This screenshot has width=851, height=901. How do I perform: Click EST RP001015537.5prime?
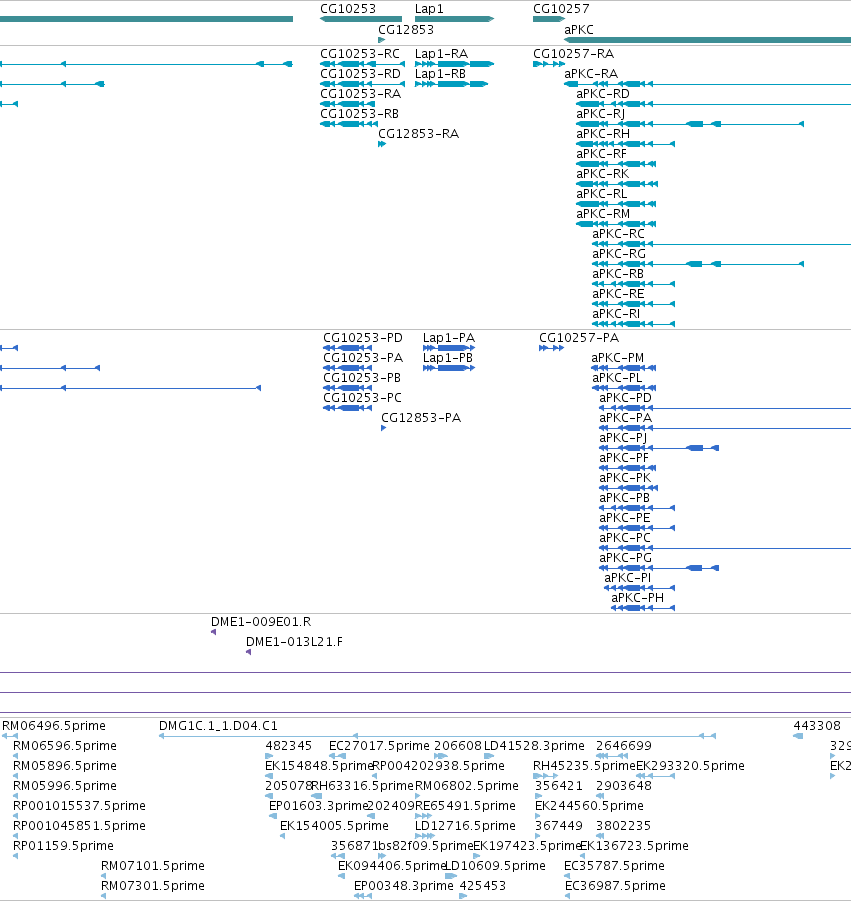tap(79, 806)
